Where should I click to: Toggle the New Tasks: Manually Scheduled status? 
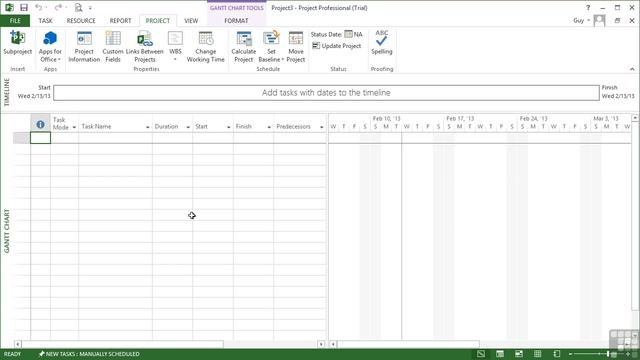click(89, 354)
